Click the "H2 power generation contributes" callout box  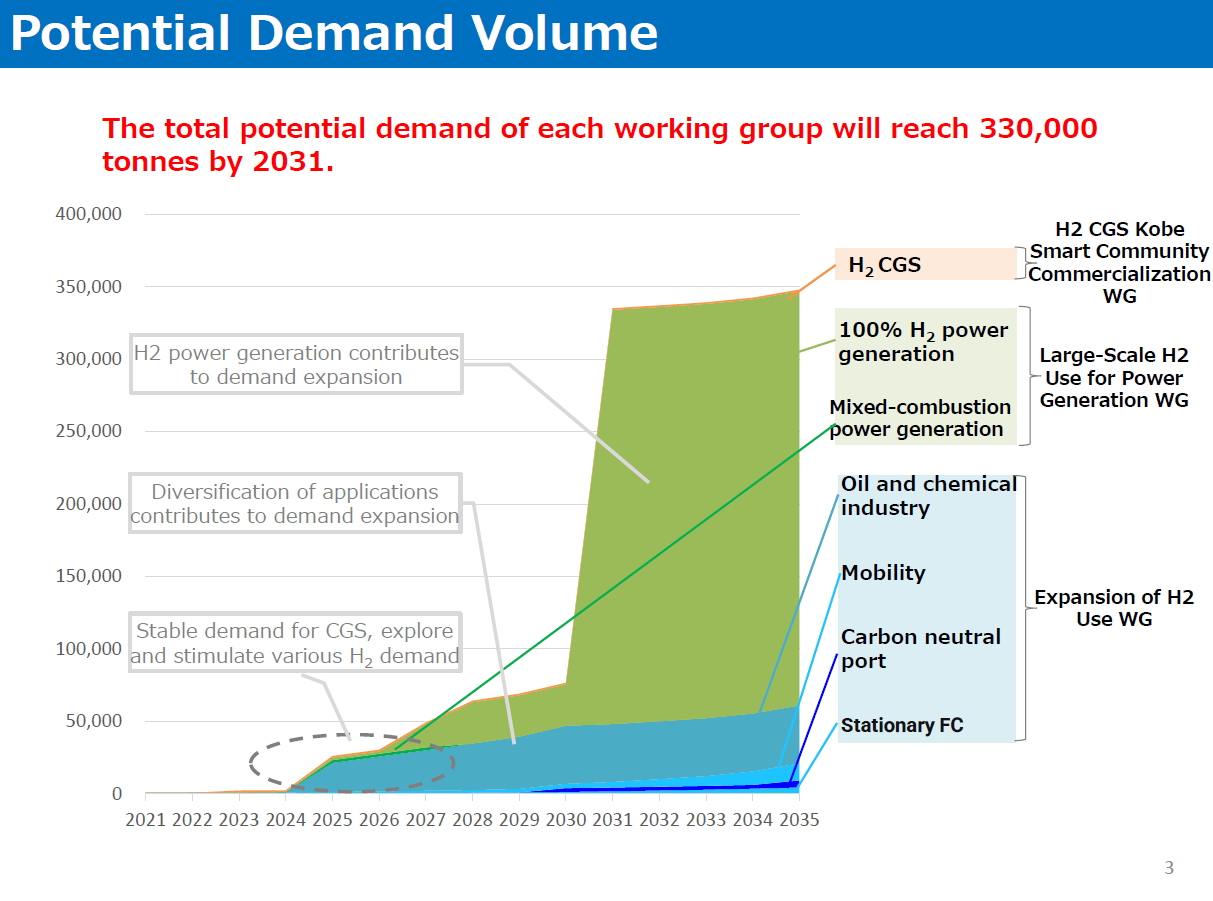click(x=296, y=365)
